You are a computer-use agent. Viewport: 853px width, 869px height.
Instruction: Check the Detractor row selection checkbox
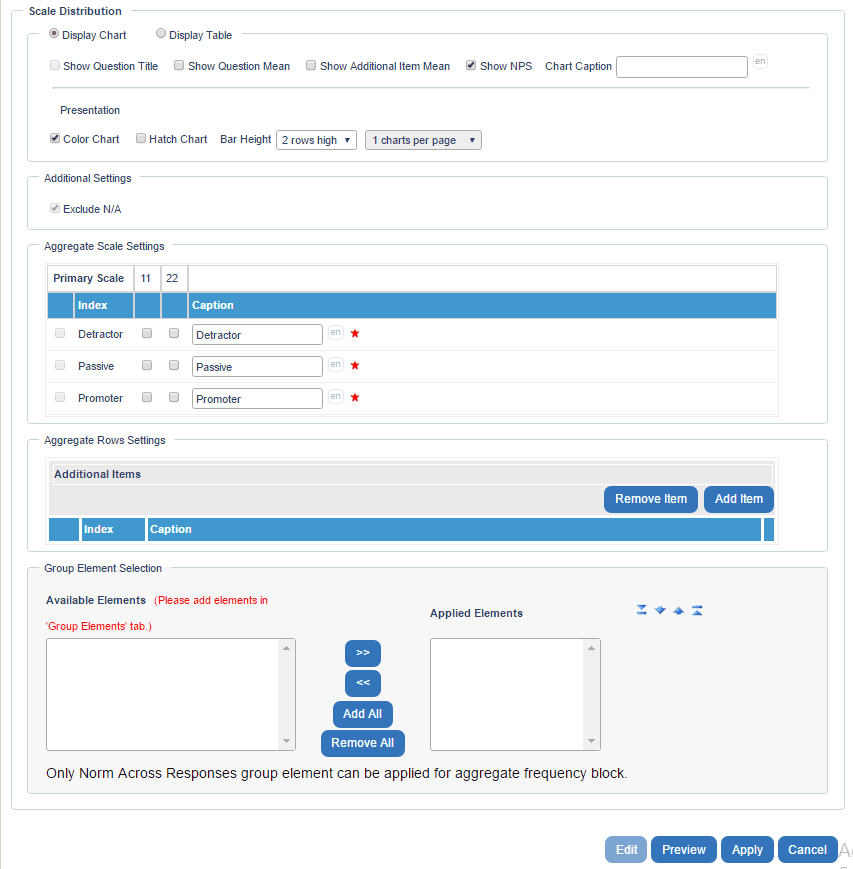pos(60,333)
